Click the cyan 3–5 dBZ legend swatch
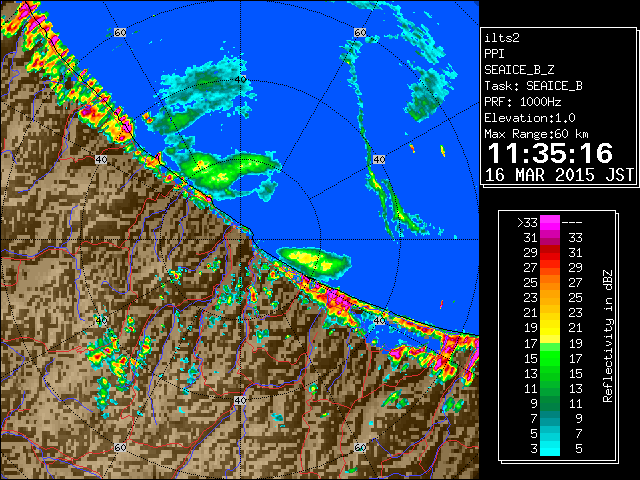The image size is (640, 480). [x=550, y=449]
